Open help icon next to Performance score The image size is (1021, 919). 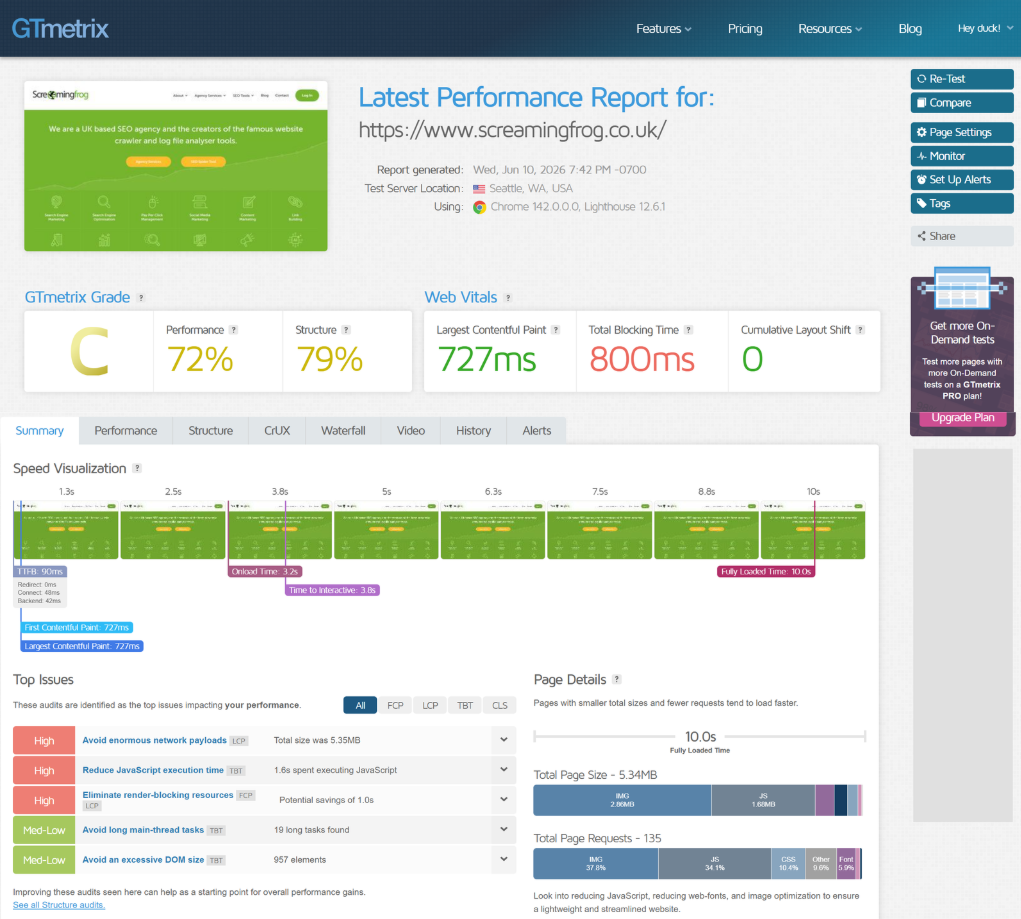point(233,330)
